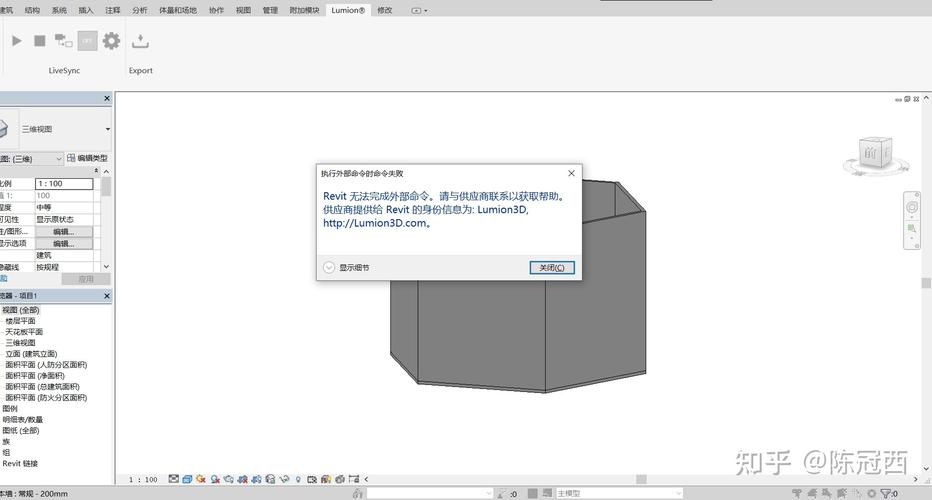Click view scale 1 : 100 in view control bar
932x500 pixels.
(143, 479)
